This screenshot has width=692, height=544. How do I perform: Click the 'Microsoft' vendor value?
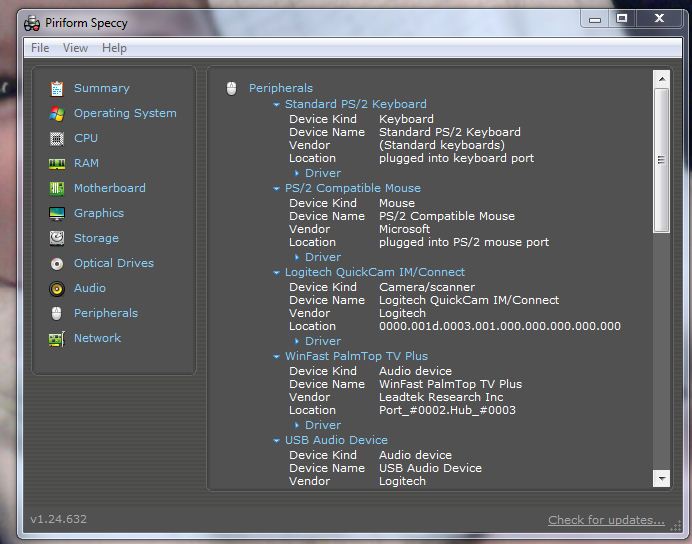[x=404, y=229]
